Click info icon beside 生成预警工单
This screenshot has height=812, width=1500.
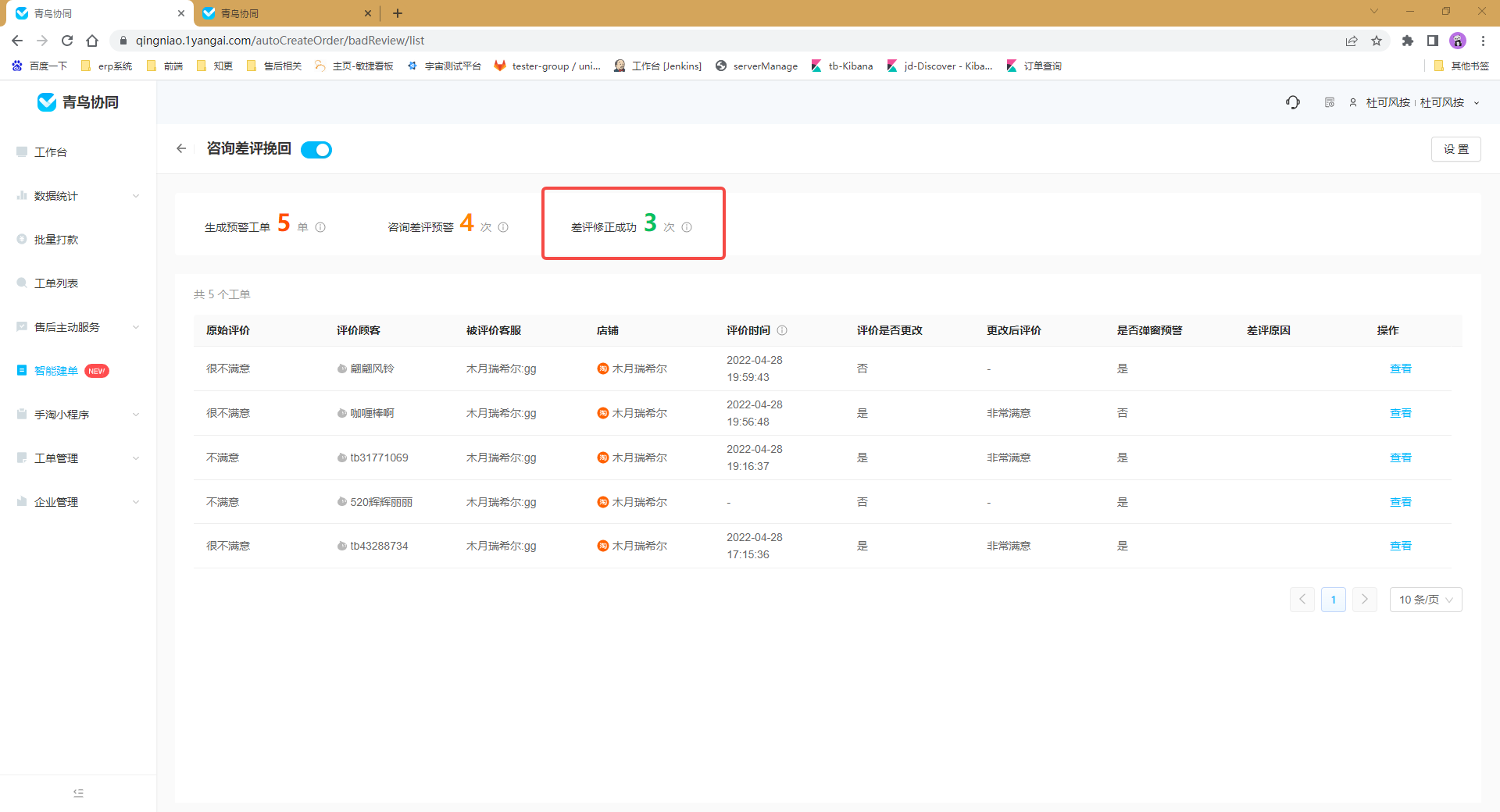coord(320,227)
